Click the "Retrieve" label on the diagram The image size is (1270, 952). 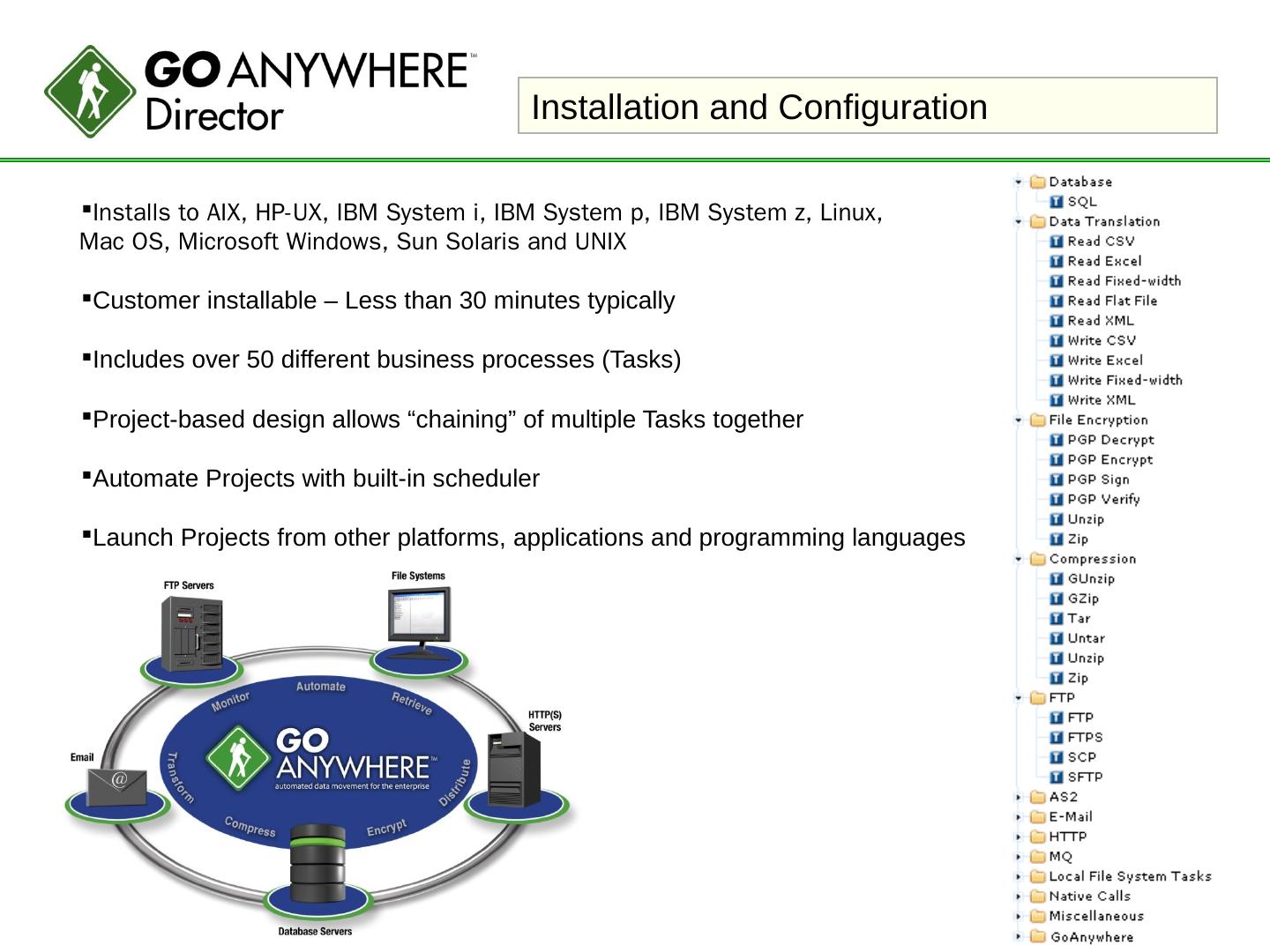[x=412, y=703]
